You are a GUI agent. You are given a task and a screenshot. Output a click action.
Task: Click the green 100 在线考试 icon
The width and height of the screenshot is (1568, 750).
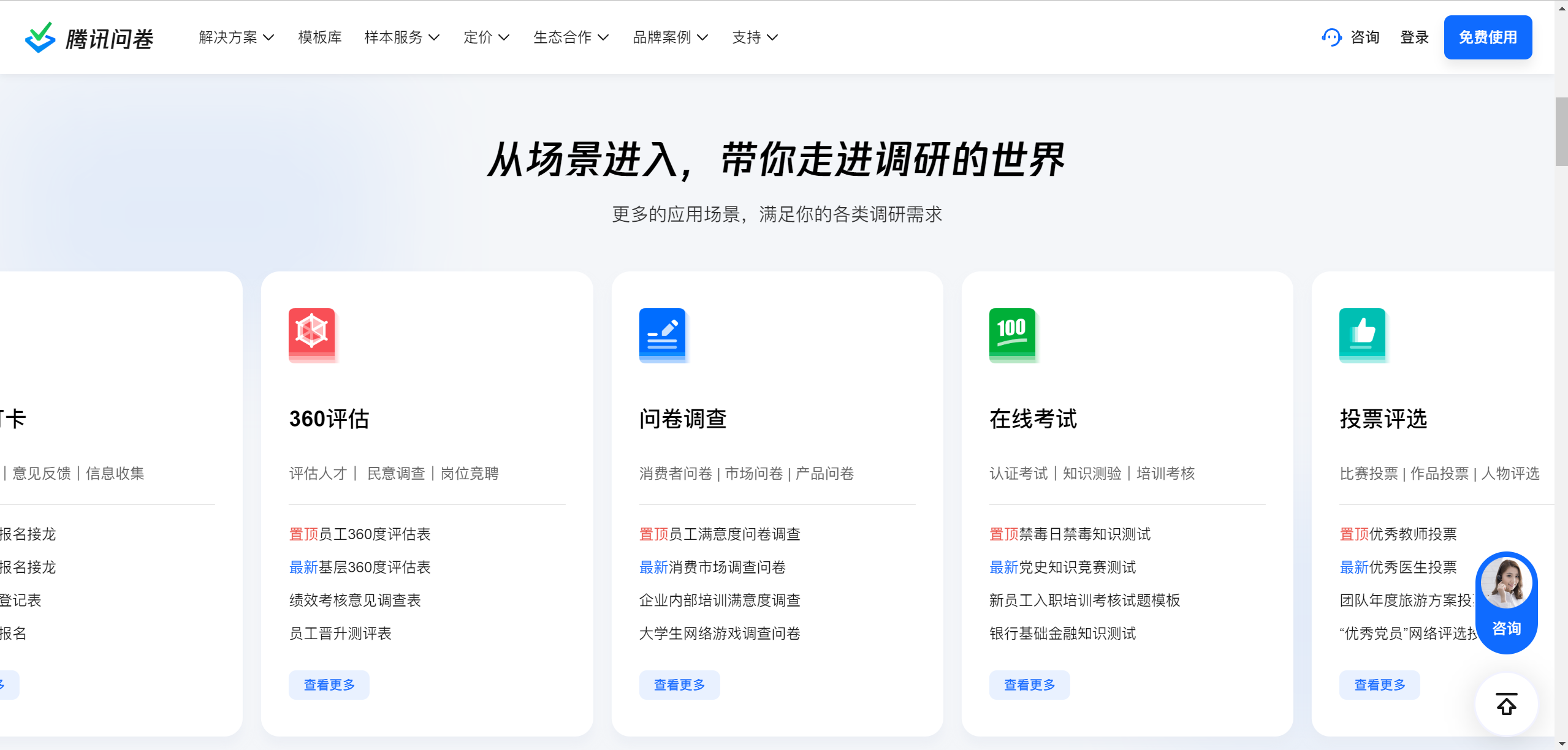point(1012,335)
